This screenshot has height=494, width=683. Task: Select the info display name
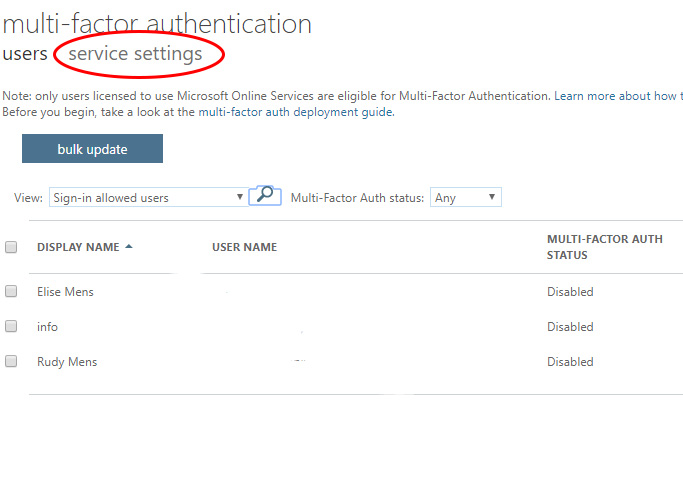pyautogui.click(x=47, y=327)
